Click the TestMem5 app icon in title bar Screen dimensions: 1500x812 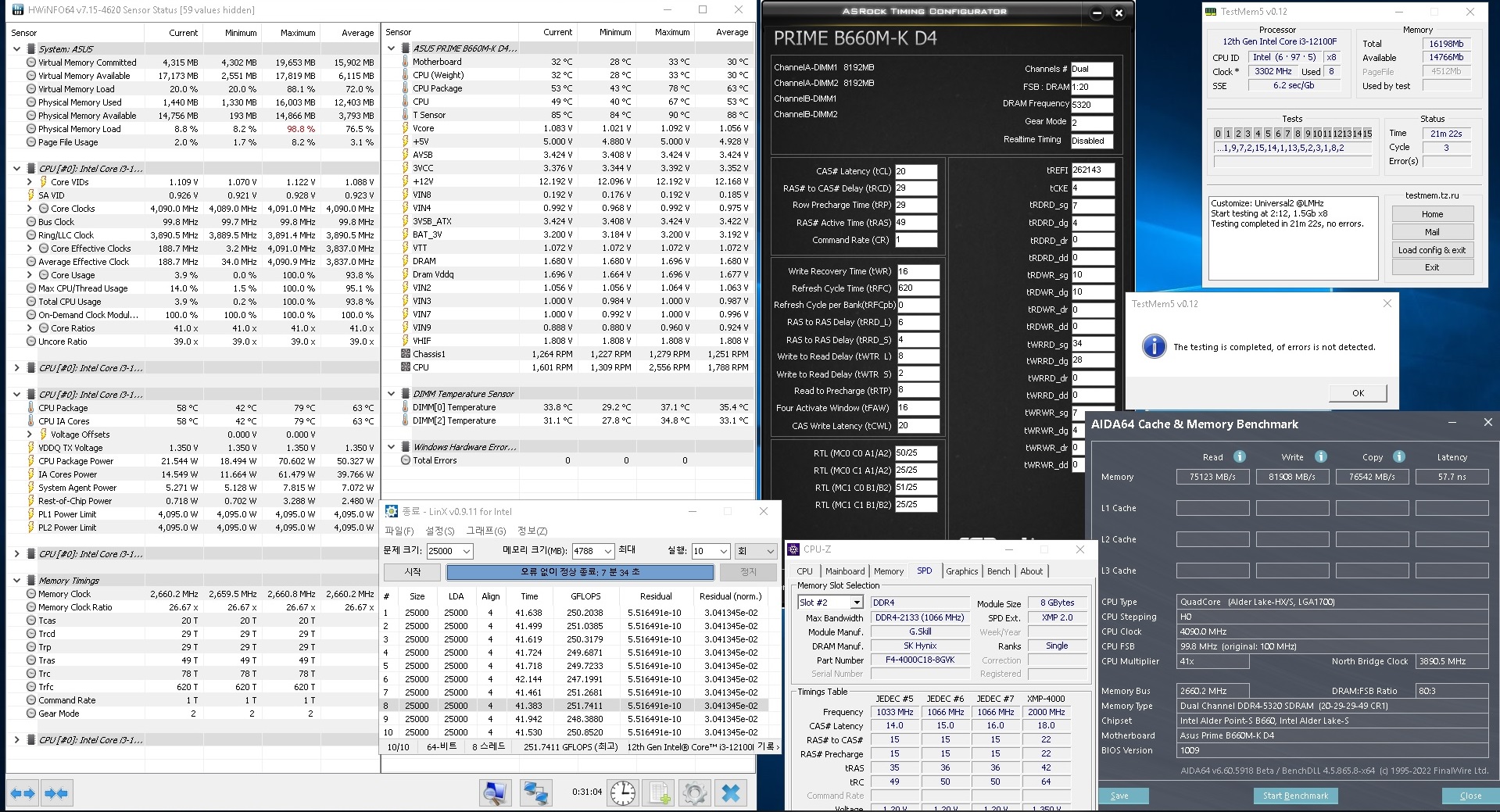pyautogui.click(x=1211, y=12)
